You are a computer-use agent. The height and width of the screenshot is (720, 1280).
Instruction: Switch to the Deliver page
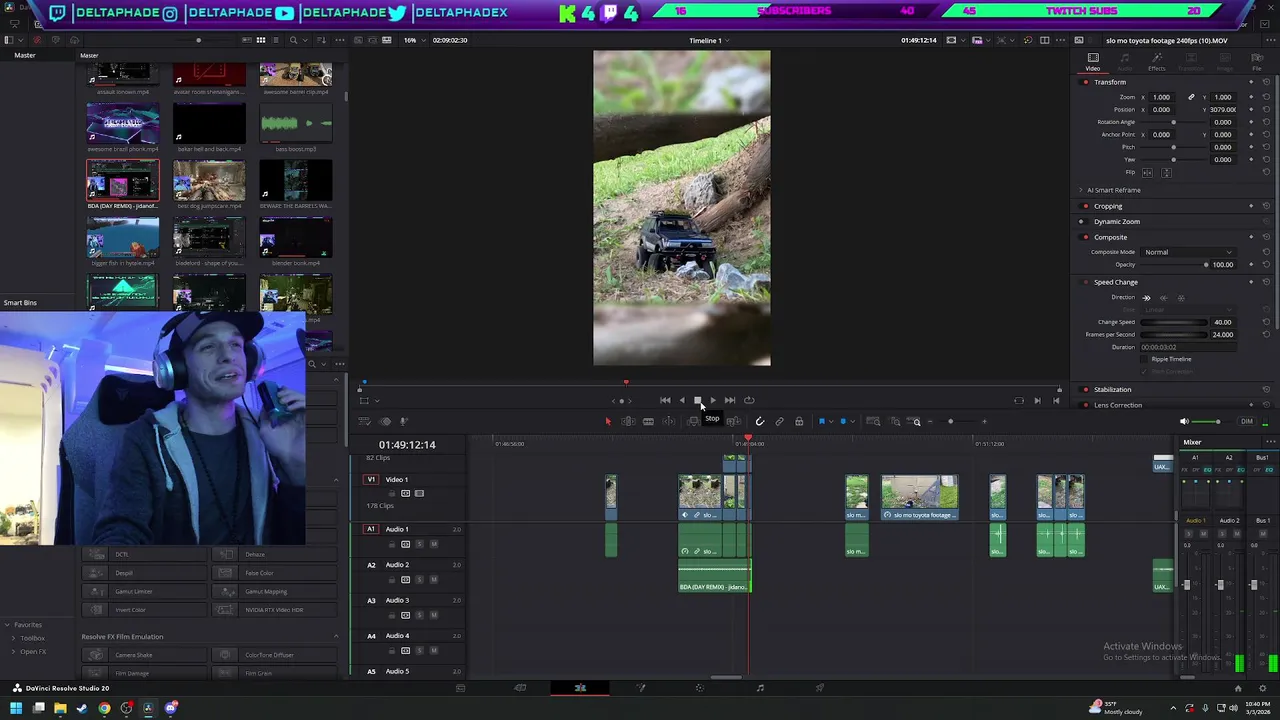tap(820, 688)
